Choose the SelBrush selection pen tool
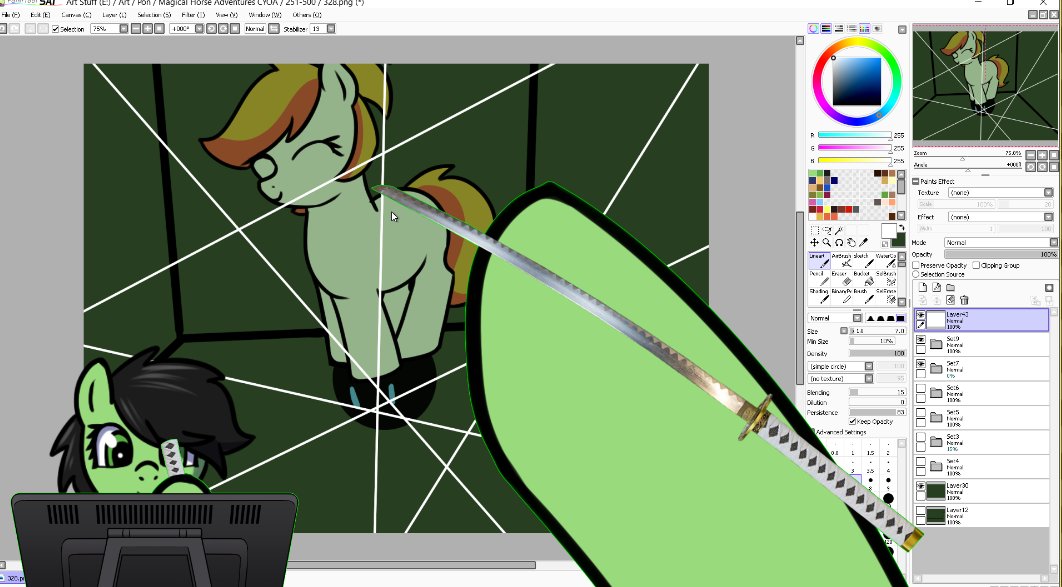 [886, 278]
